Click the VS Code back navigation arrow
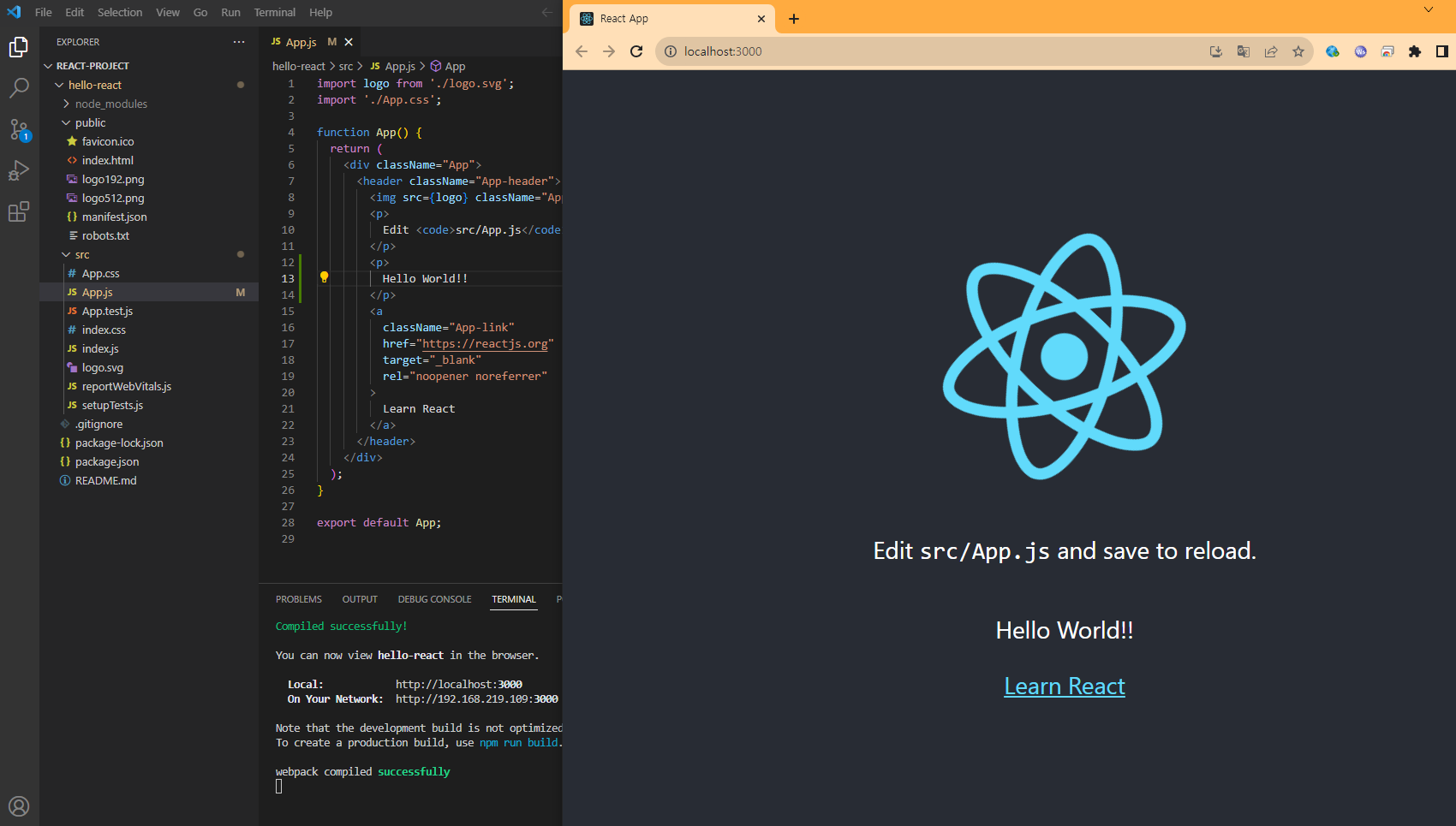Image resolution: width=1456 pixels, height=826 pixels. click(546, 12)
